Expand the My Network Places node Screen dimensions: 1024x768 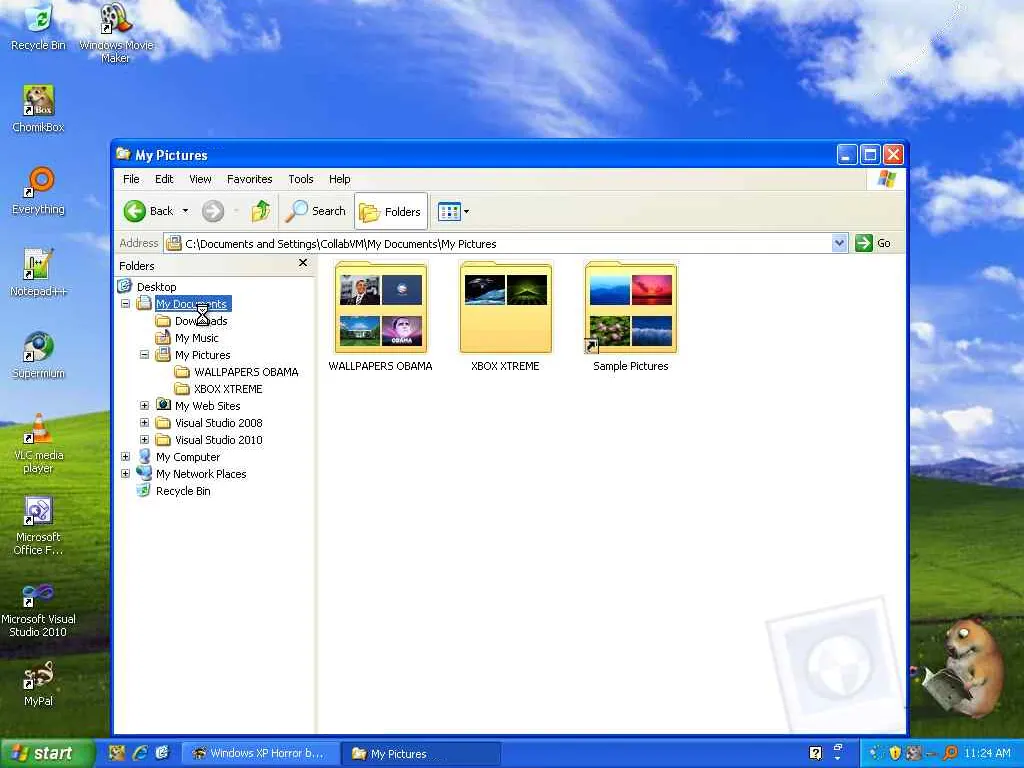coord(125,473)
